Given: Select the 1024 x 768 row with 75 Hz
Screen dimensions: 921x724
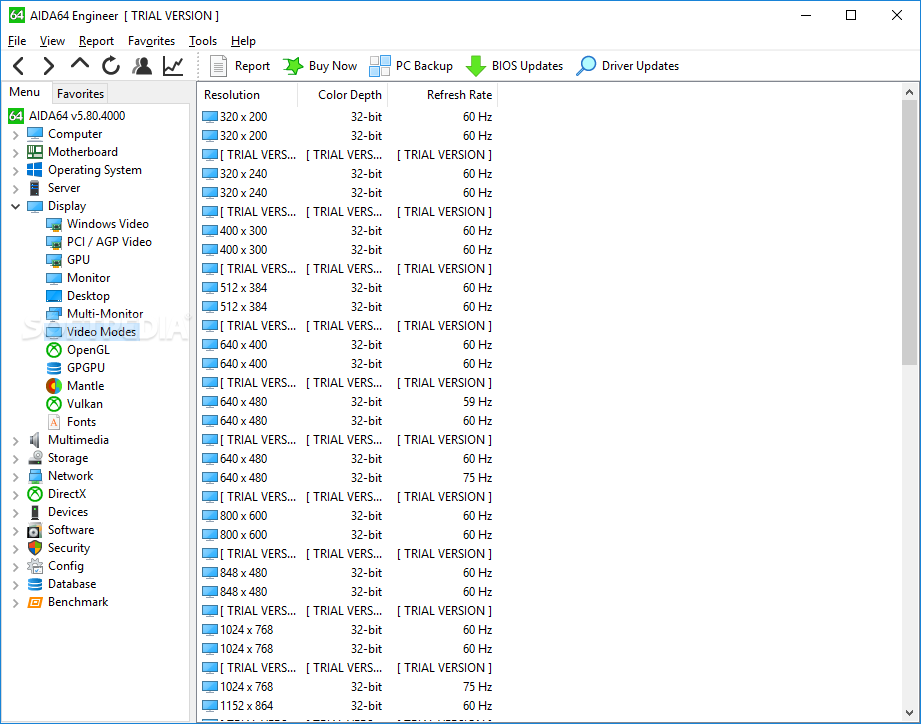Looking at the screenshot, I should (347, 686).
